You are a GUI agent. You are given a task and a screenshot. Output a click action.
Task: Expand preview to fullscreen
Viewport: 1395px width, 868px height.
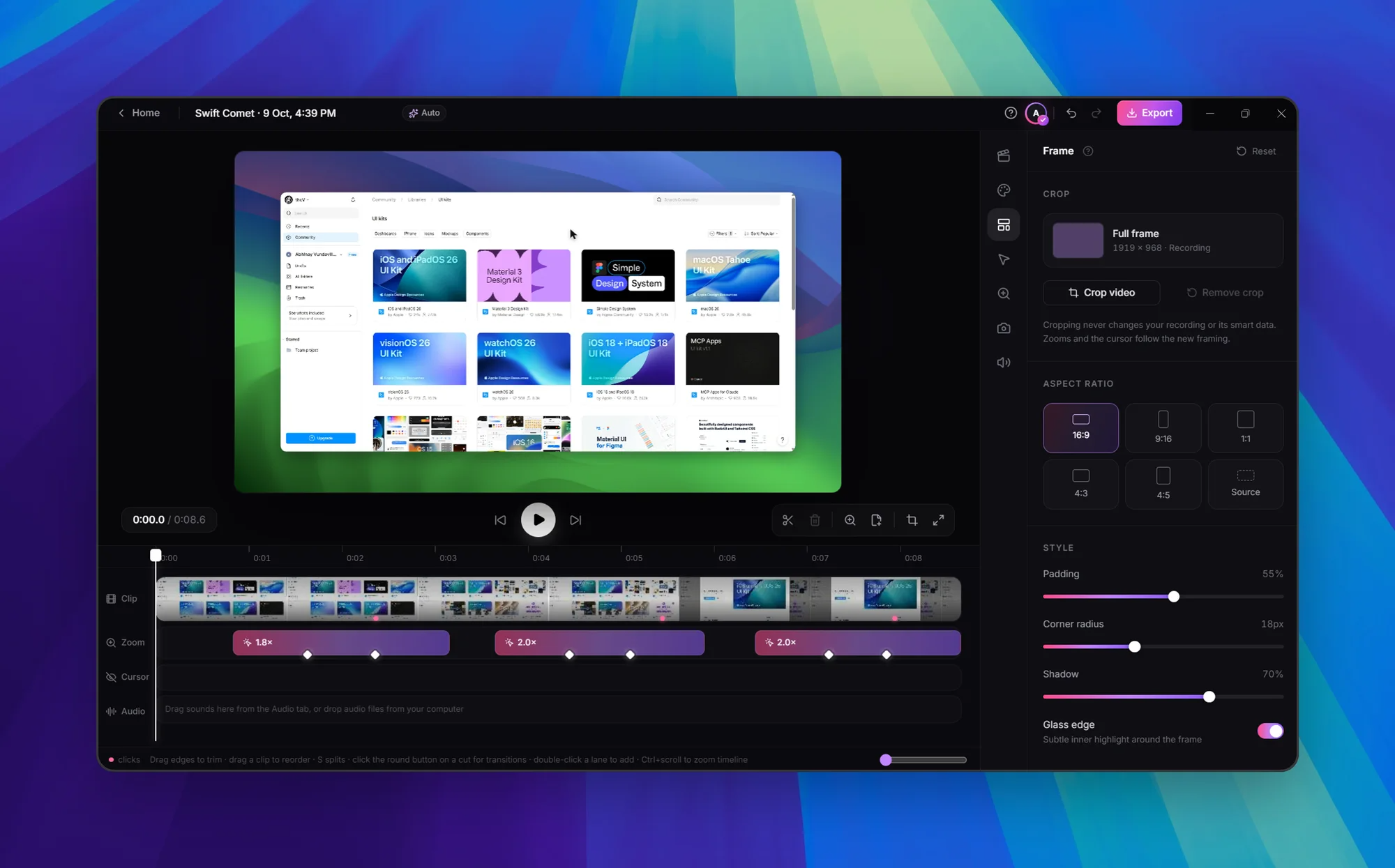point(939,520)
